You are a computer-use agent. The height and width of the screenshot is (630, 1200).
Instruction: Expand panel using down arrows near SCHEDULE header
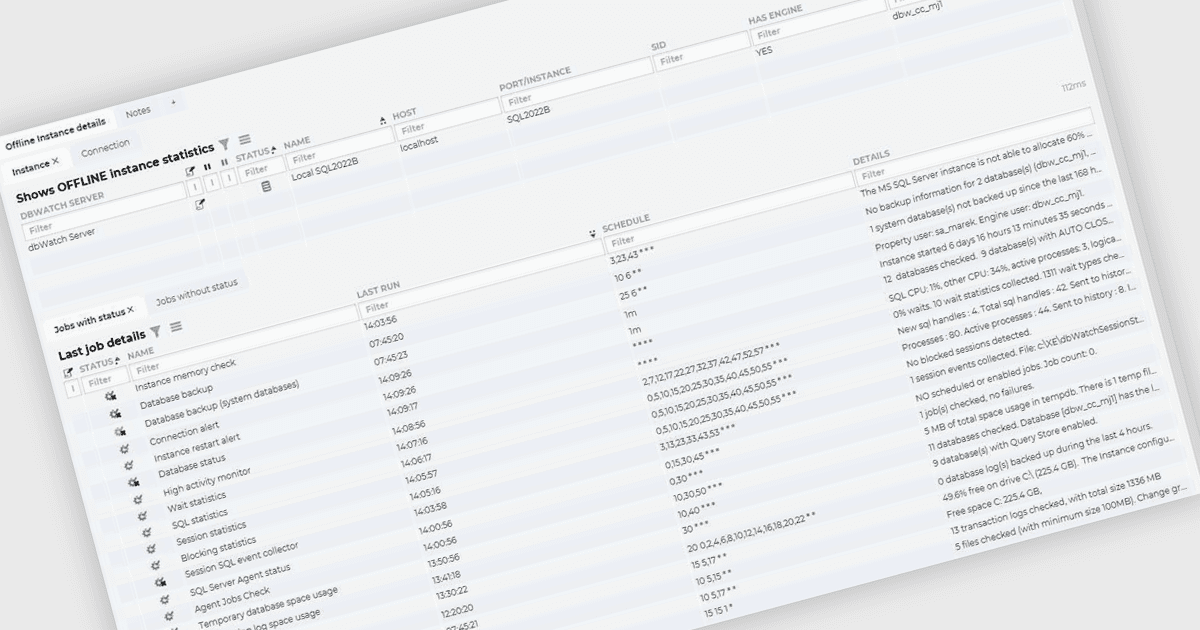point(593,233)
